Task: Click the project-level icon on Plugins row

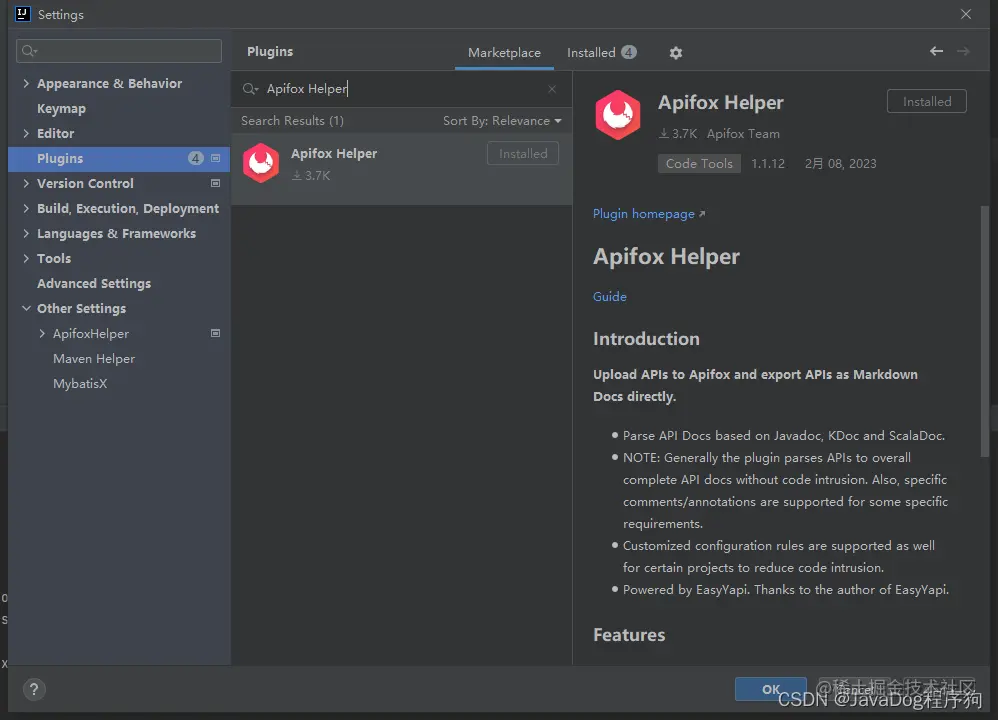Action: point(216,159)
